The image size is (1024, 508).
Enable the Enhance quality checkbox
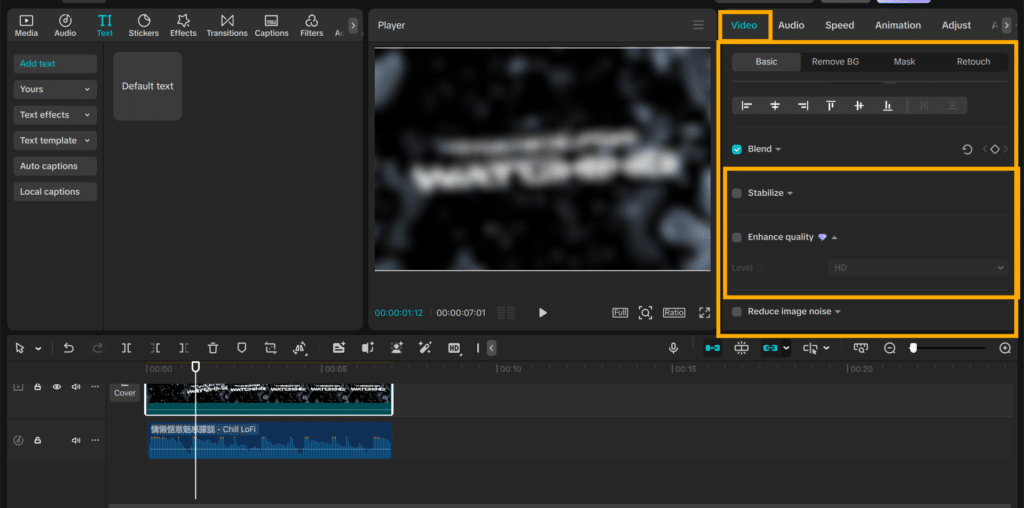click(737, 238)
